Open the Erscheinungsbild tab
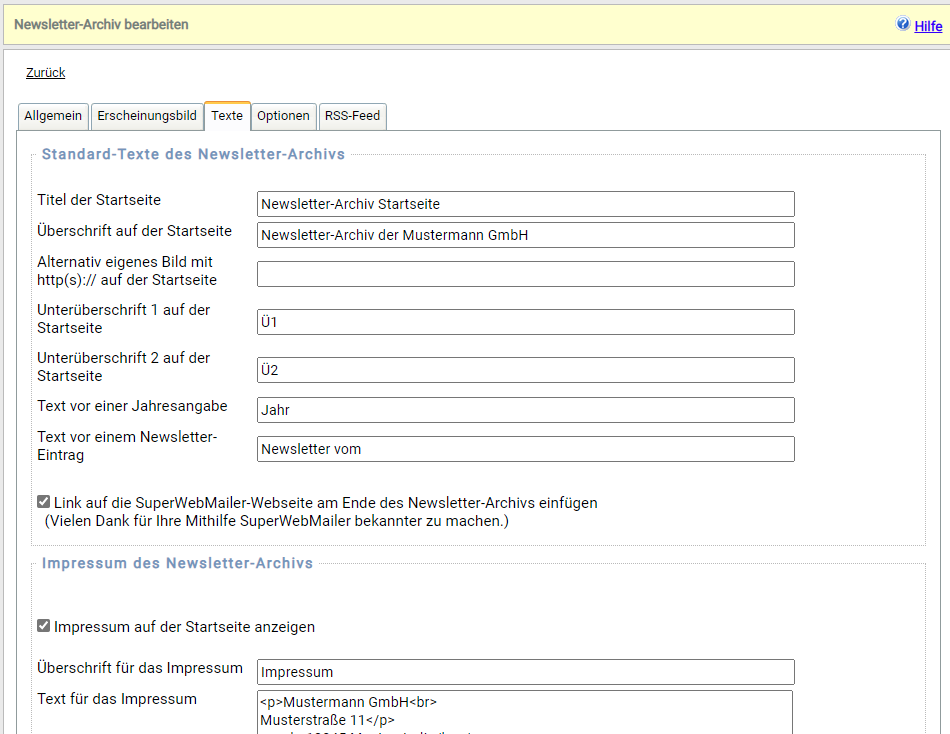This screenshot has width=950, height=734. pos(146,116)
